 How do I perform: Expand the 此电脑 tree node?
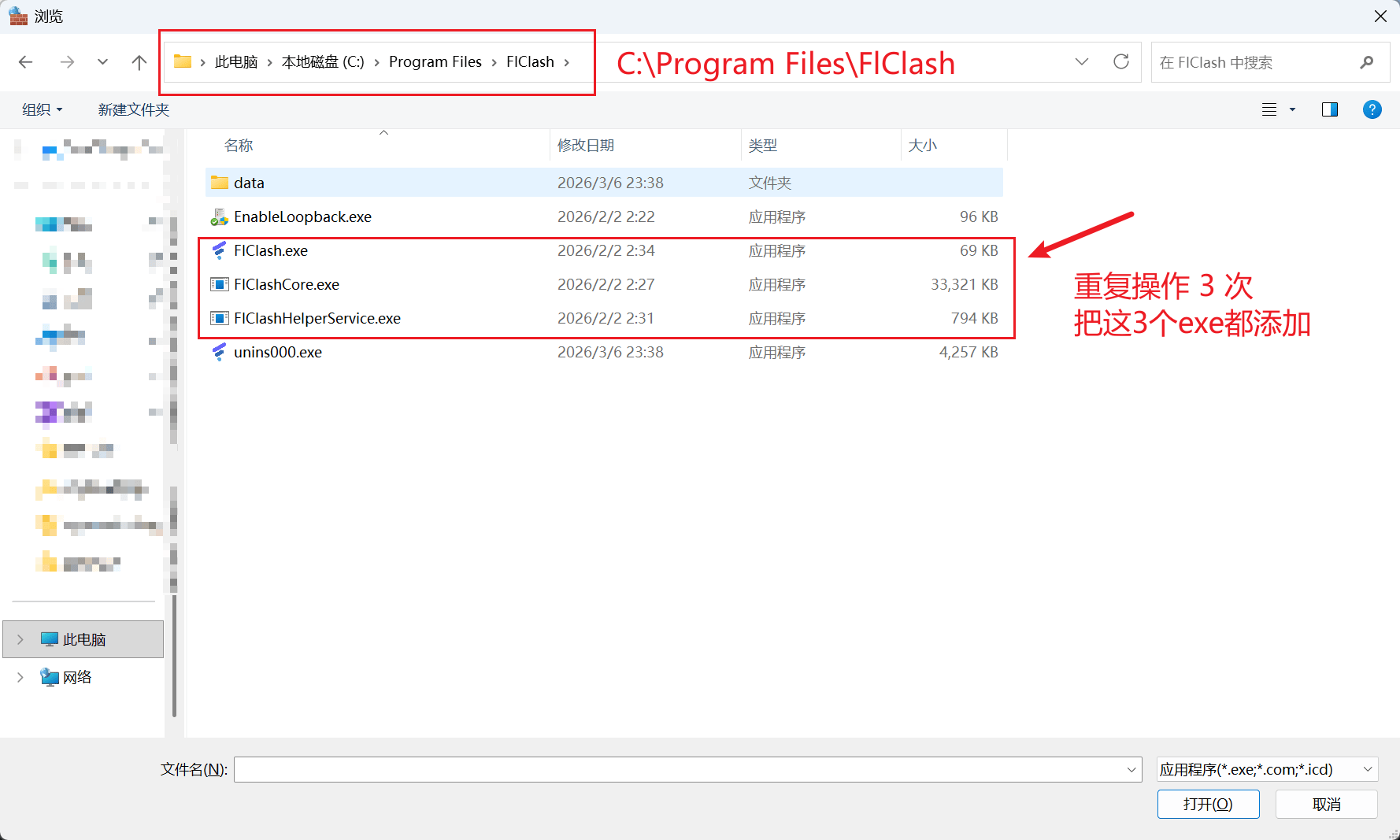click(x=20, y=639)
